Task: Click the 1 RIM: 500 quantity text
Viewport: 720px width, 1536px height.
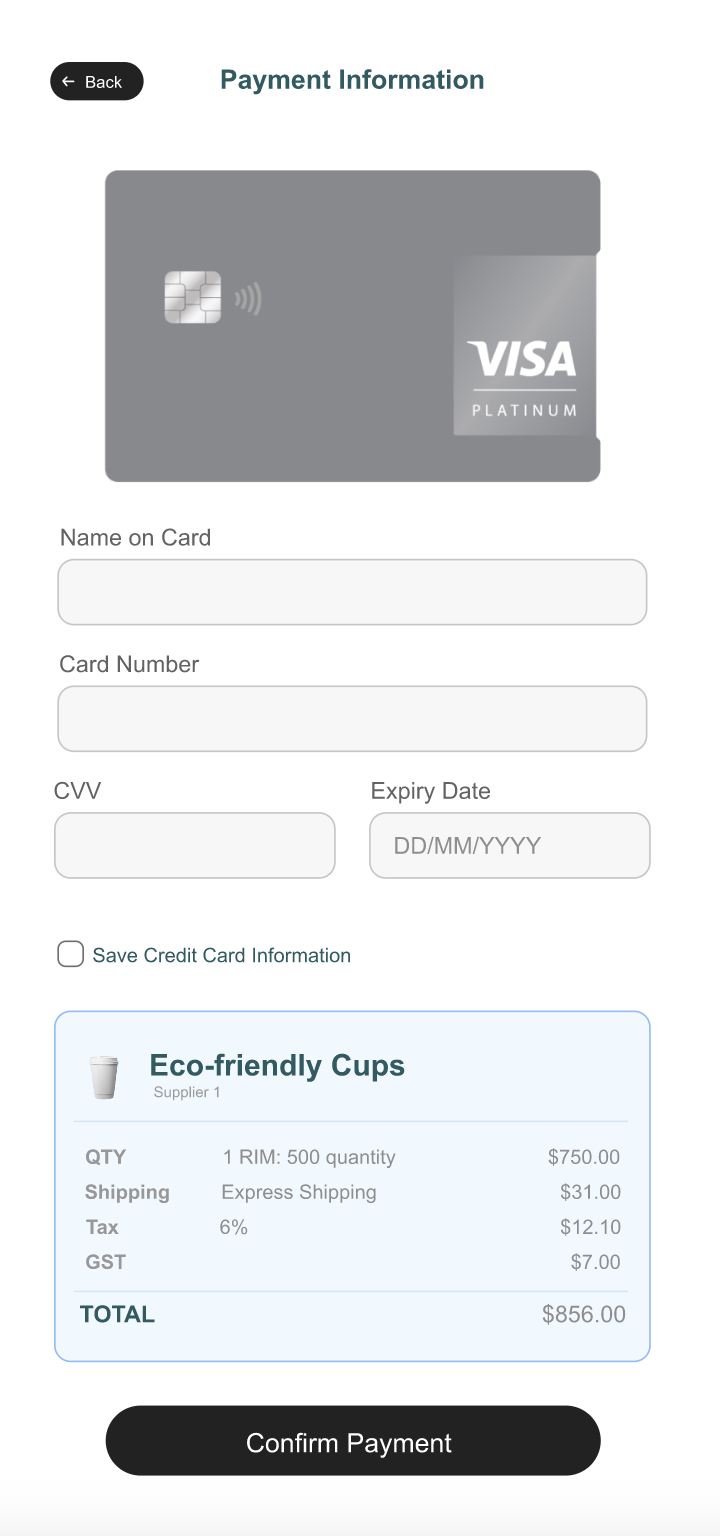Action: (309, 1157)
